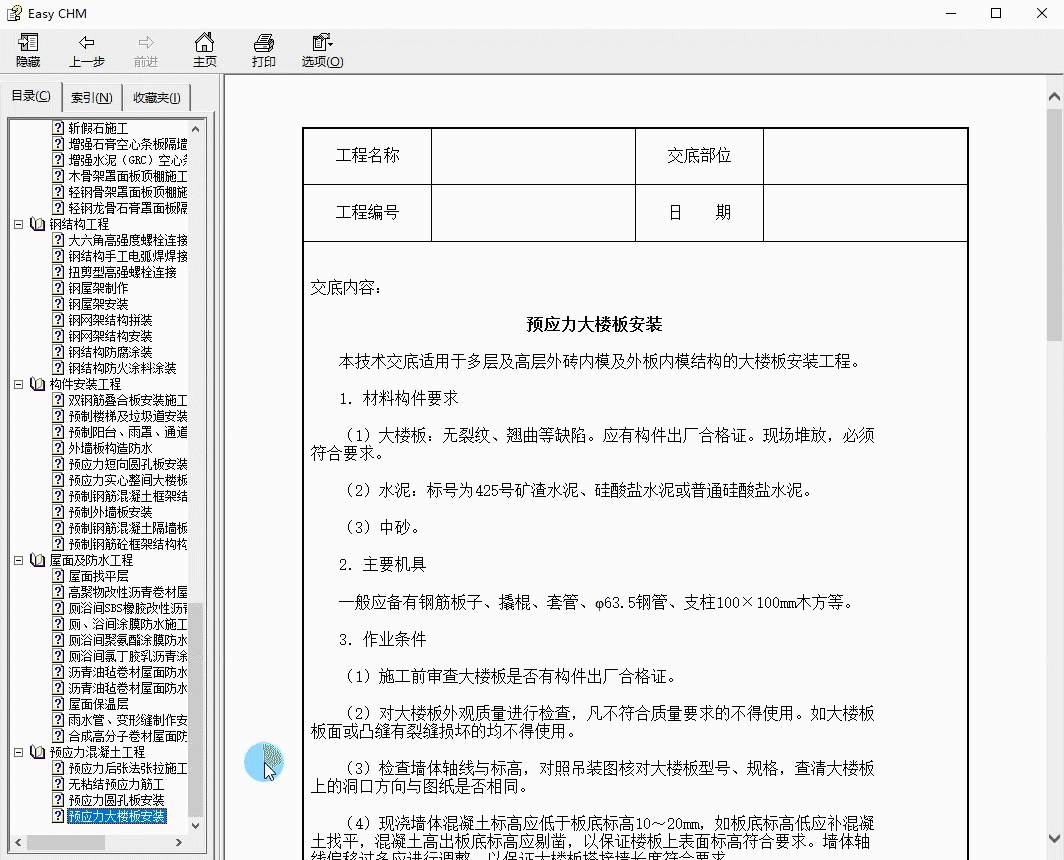
Task: Click the 前进 (Forward) arrow icon
Action: click(x=146, y=43)
